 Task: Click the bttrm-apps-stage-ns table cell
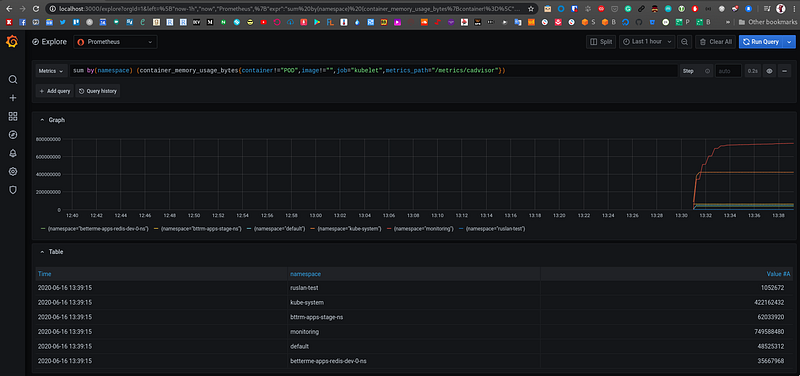(x=316, y=317)
